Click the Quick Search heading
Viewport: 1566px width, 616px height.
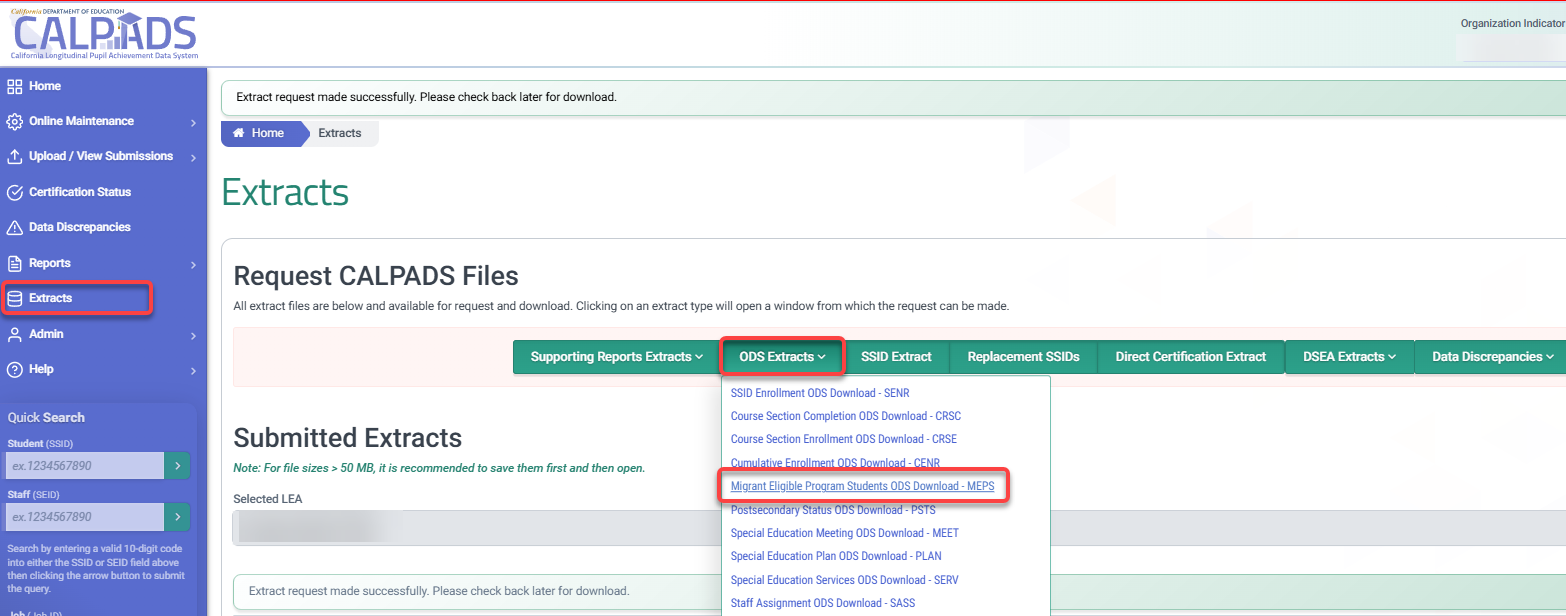click(46, 417)
